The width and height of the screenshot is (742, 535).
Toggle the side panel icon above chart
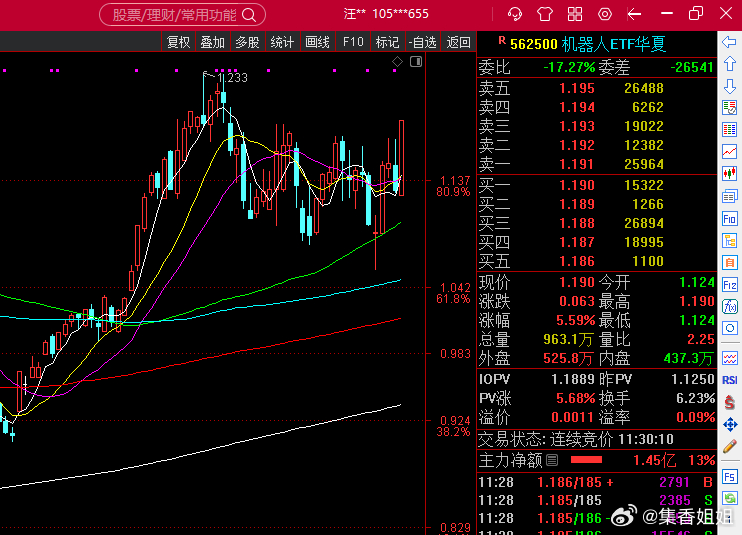pyautogui.click(x=416, y=61)
